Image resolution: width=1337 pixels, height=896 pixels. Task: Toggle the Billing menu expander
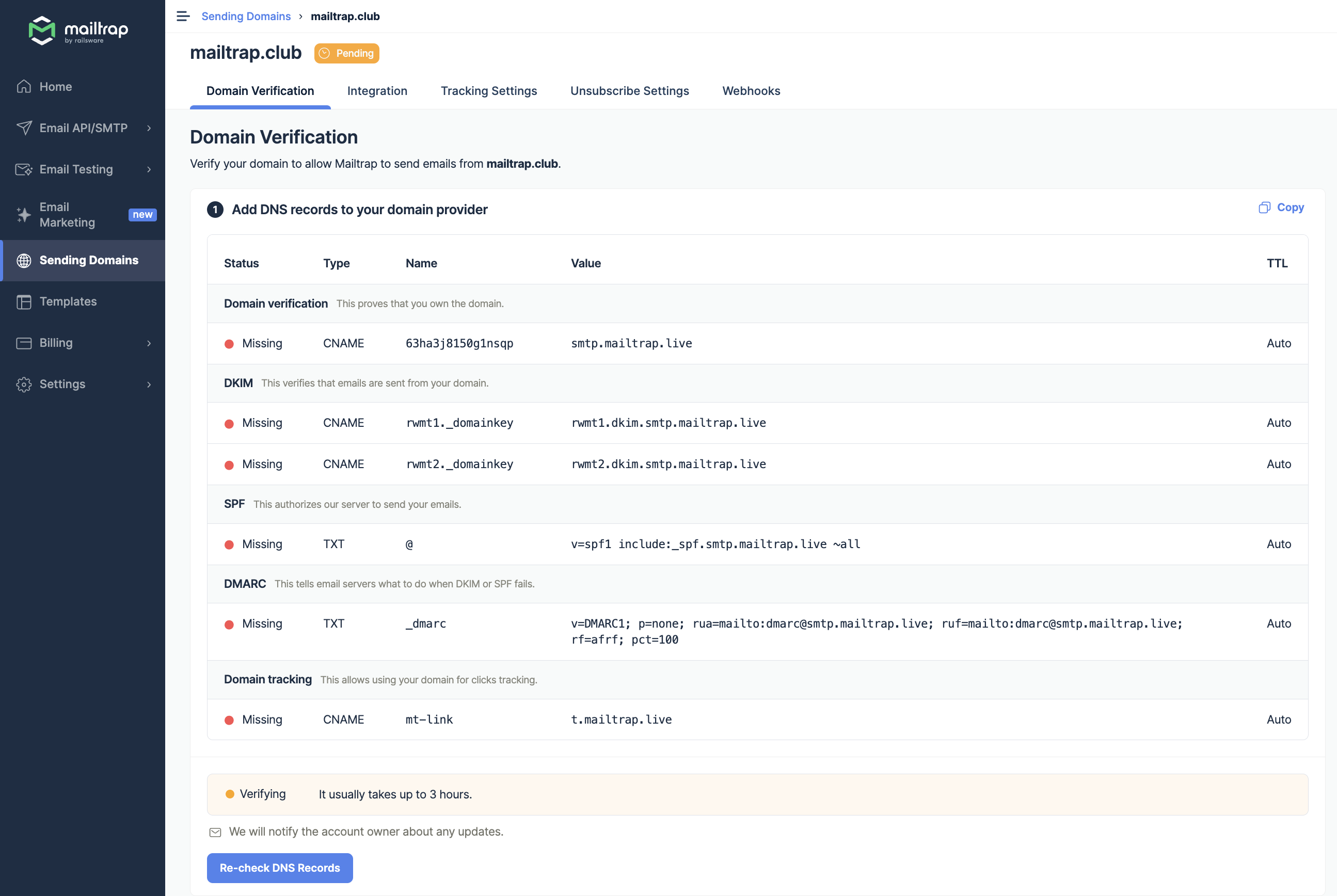149,343
